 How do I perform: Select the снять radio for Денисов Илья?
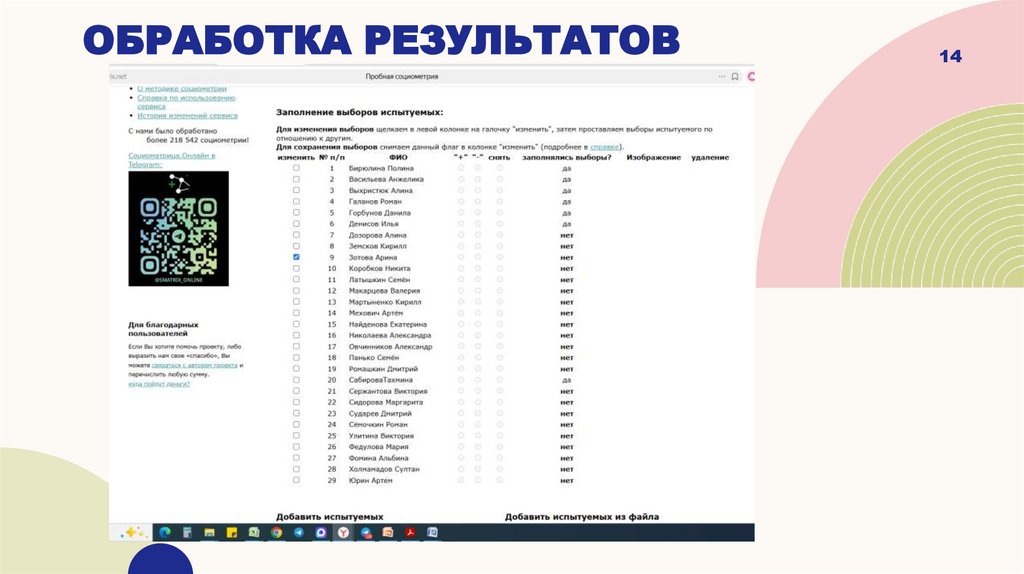(x=500, y=223)
